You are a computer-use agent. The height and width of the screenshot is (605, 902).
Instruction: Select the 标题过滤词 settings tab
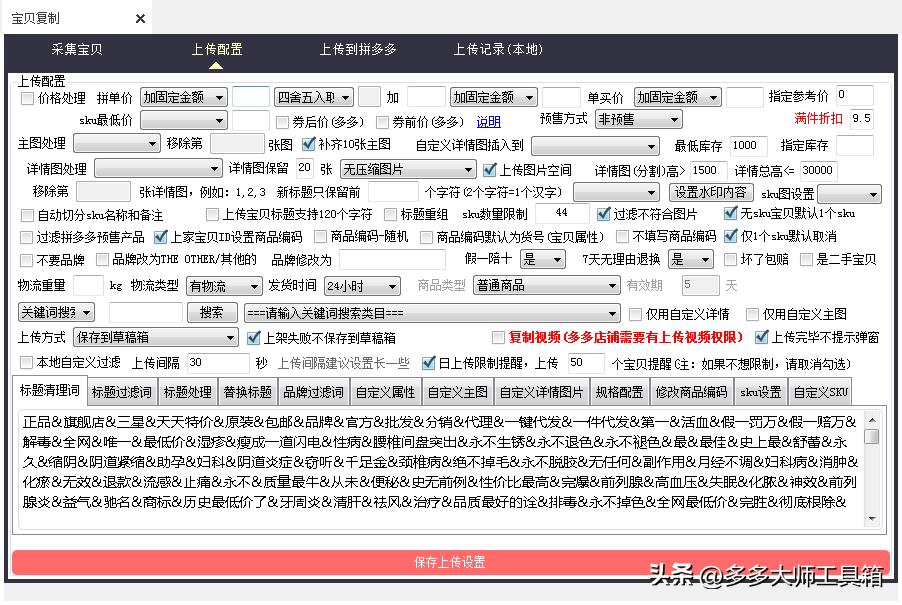pos(120,391)
